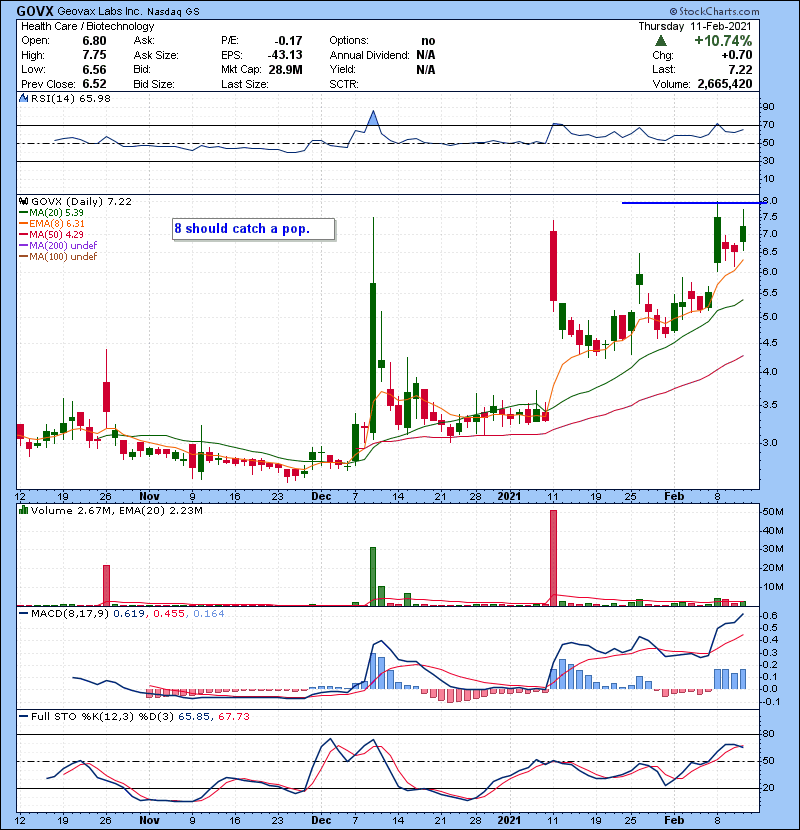Click the High value 7.75
This screenshot has height=830, width=800.
click(x=94, y=55)
